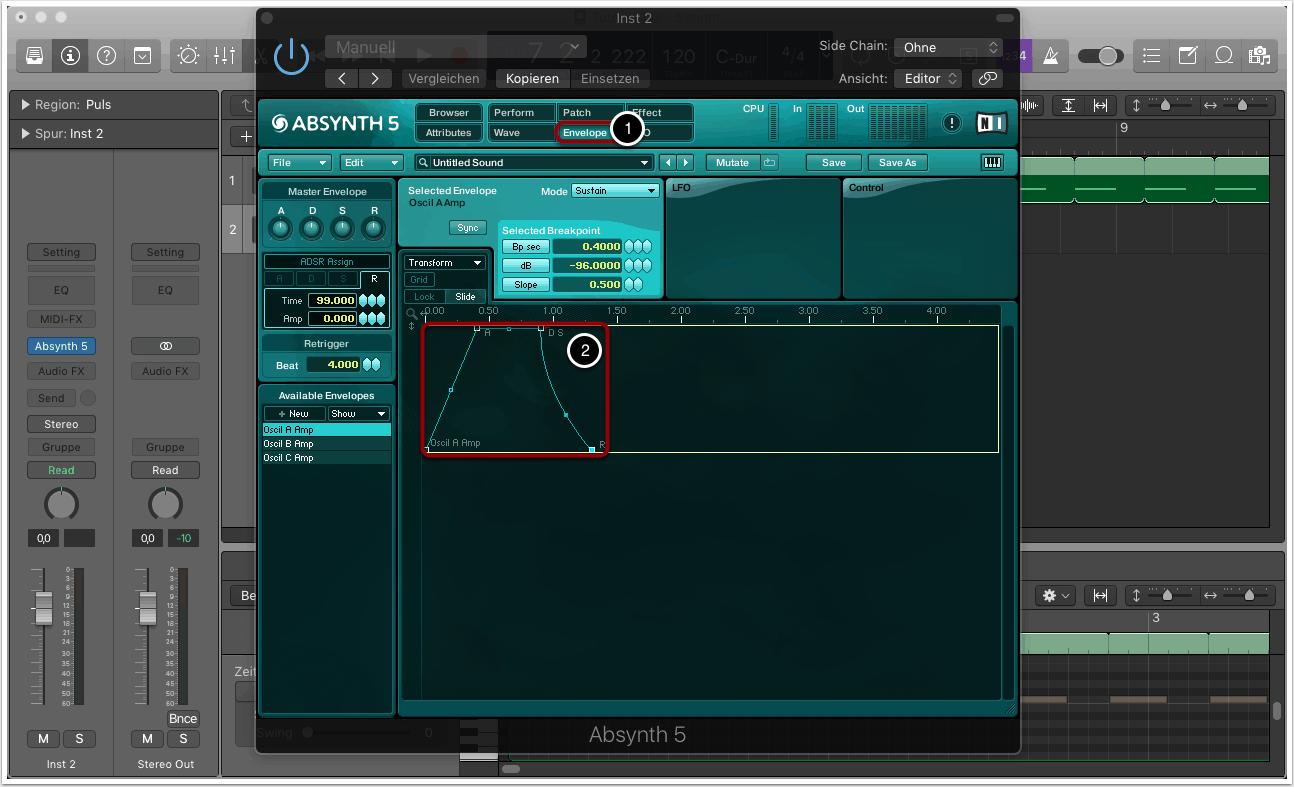Toggle the plugin power bypass button
Image resolution: width=1294 pixels, height=787 pixels.
[291, 56]
